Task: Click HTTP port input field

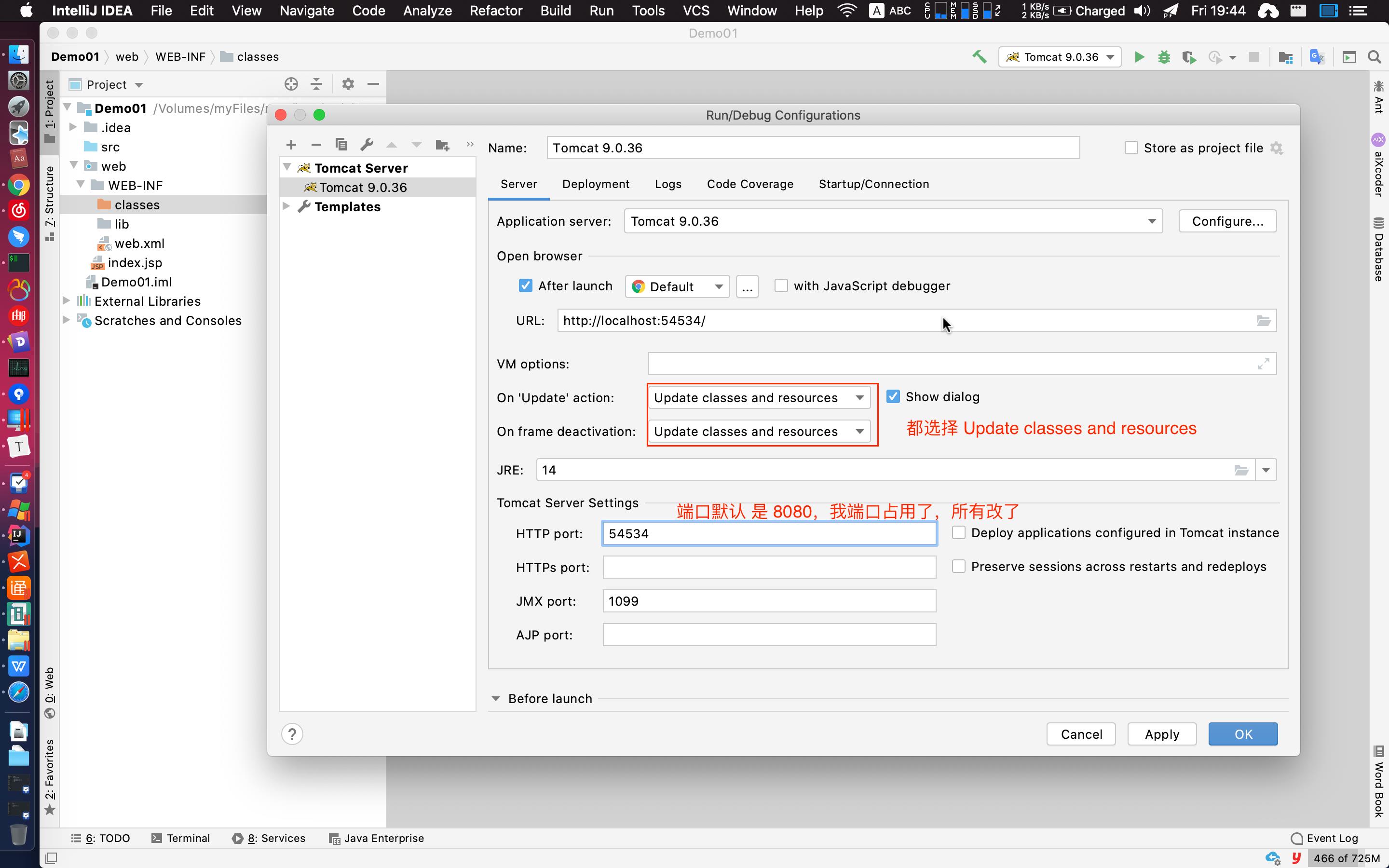Action: 769,533
